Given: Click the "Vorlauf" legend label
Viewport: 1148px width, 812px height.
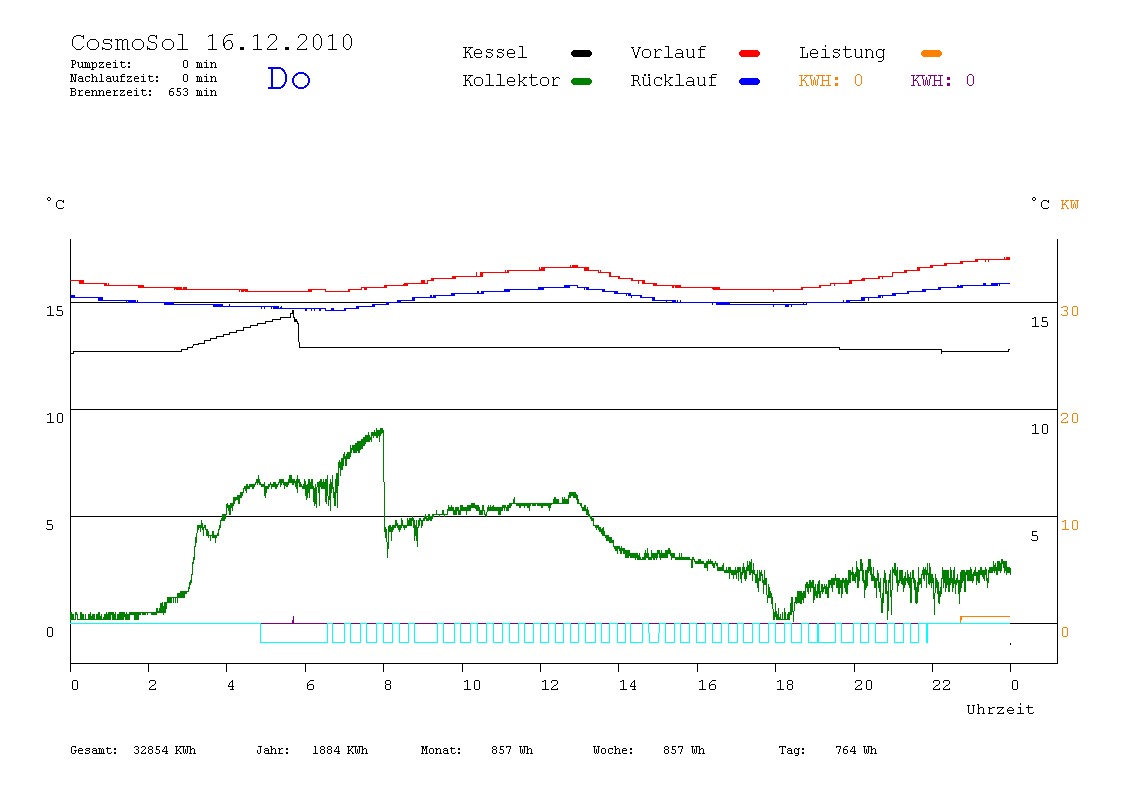Looking at the screenshot, I should click(x=668, y=53).
